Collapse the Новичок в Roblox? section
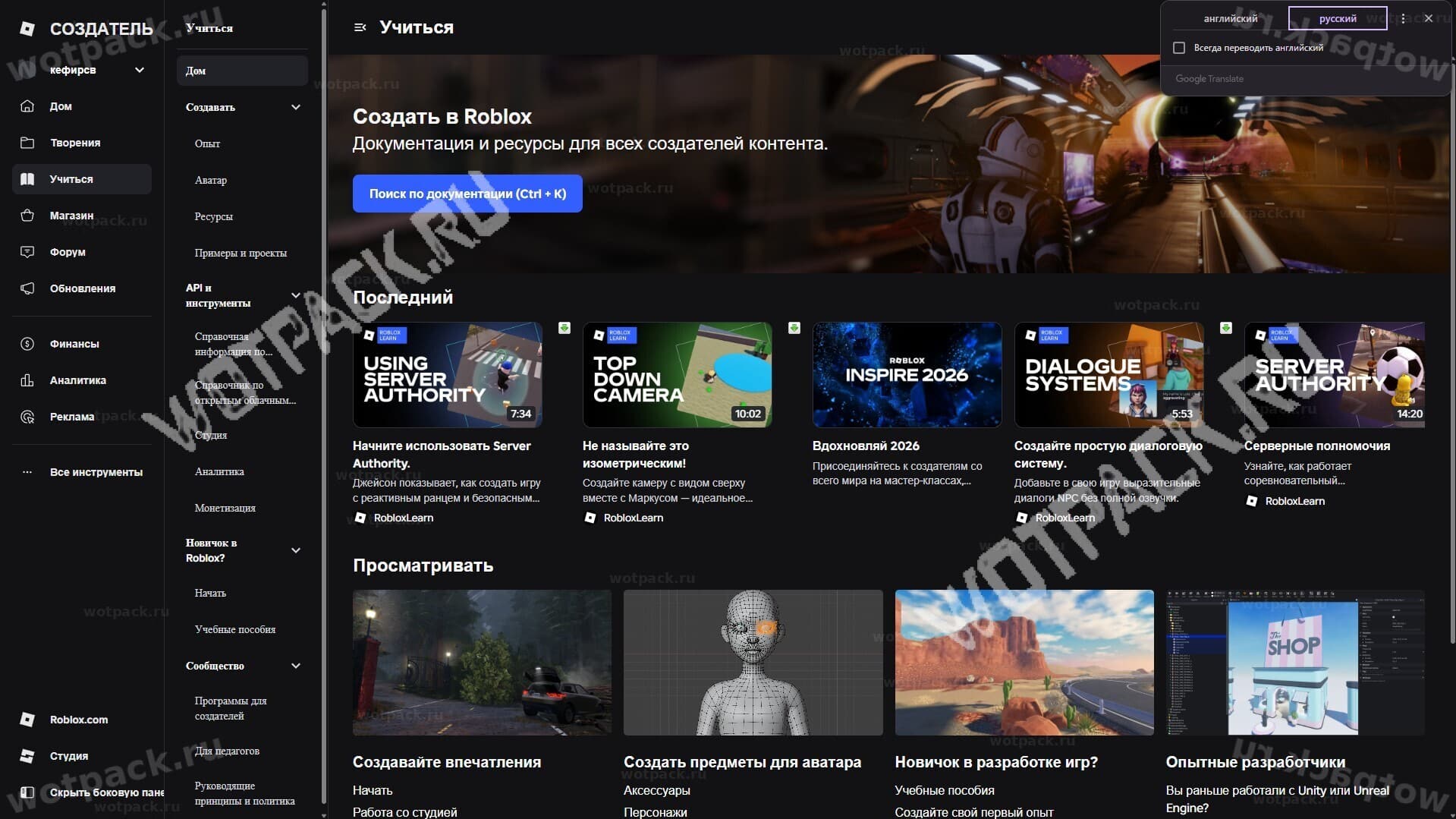Screen dimensions: 1456x819 click(x=296, y=550)
